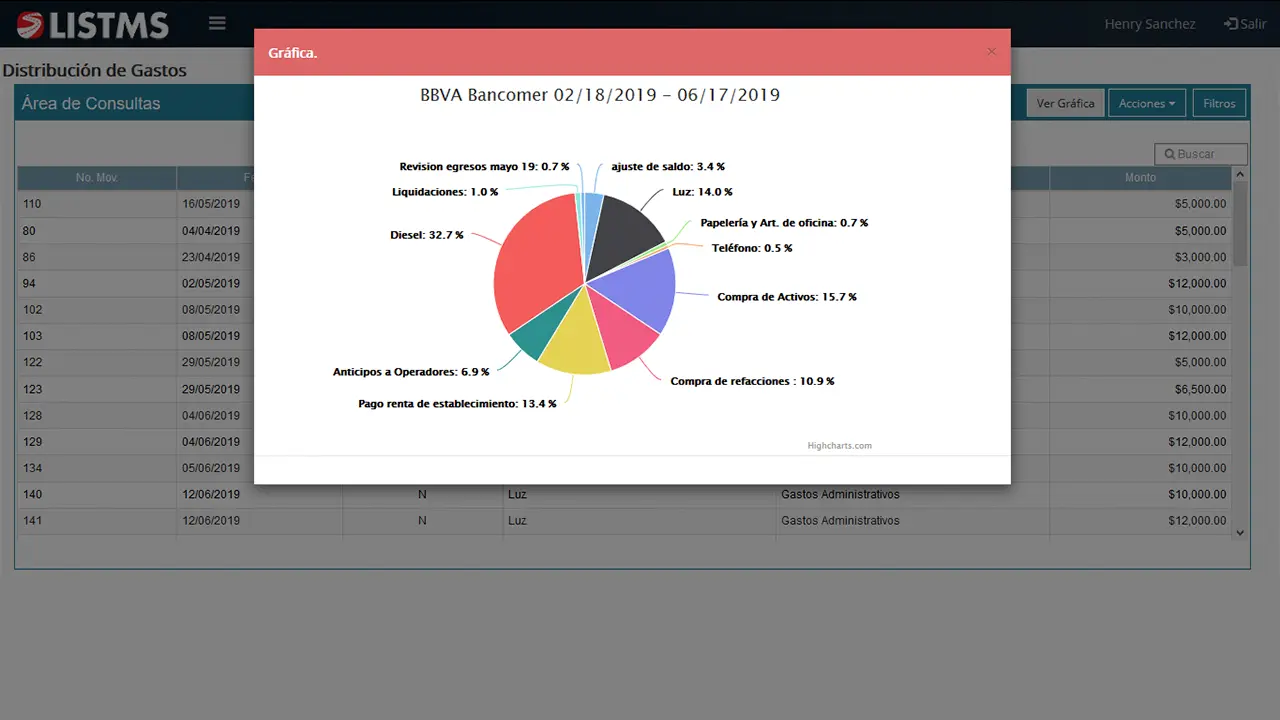Click the LISTMS logo

(93, 24)
